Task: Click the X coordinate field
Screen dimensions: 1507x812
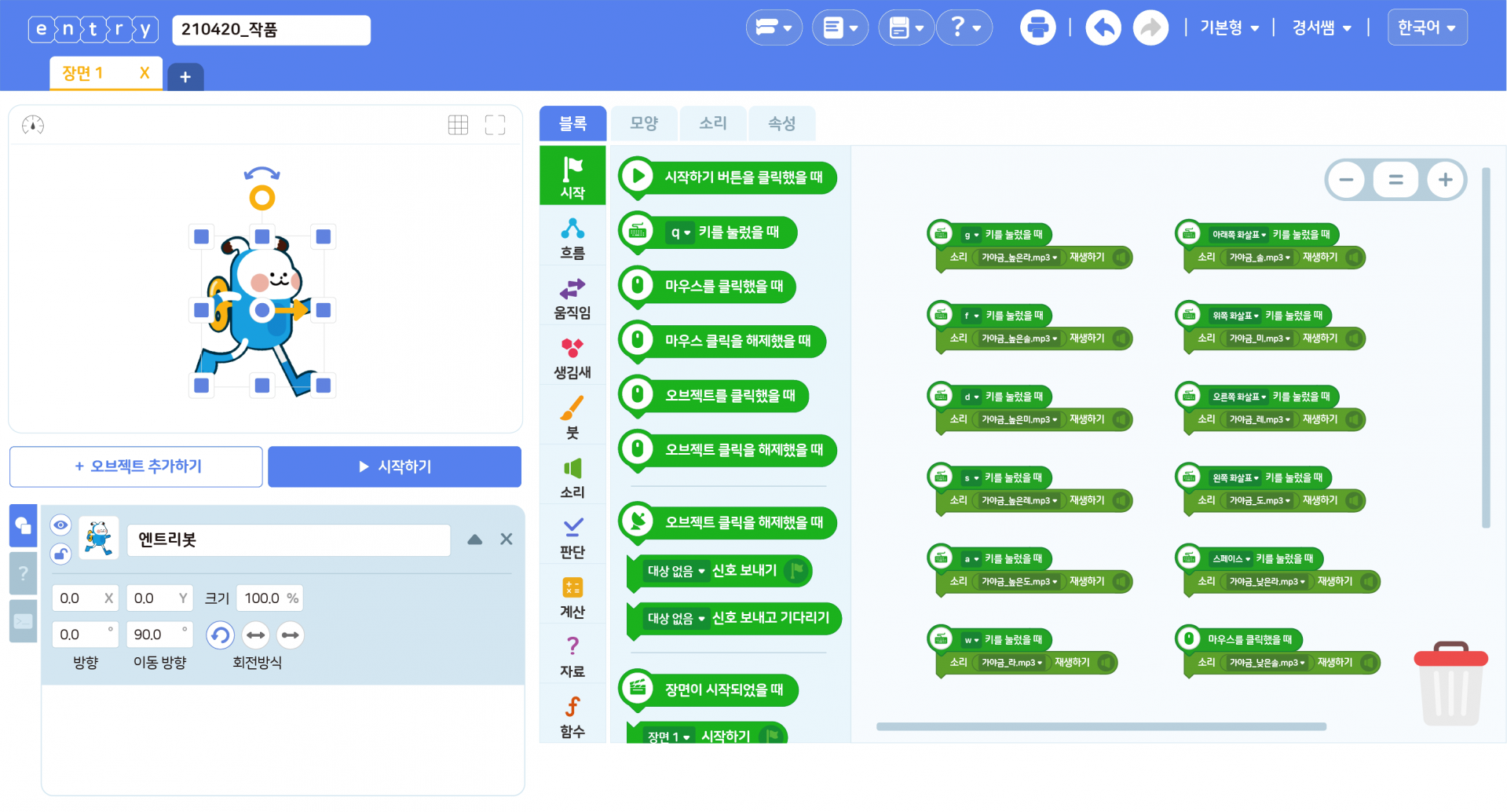Action: point(85,598)
